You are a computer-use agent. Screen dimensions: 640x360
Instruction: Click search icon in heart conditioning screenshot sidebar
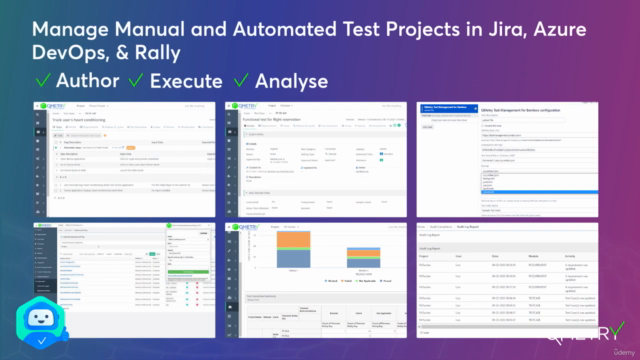[38, 115]
